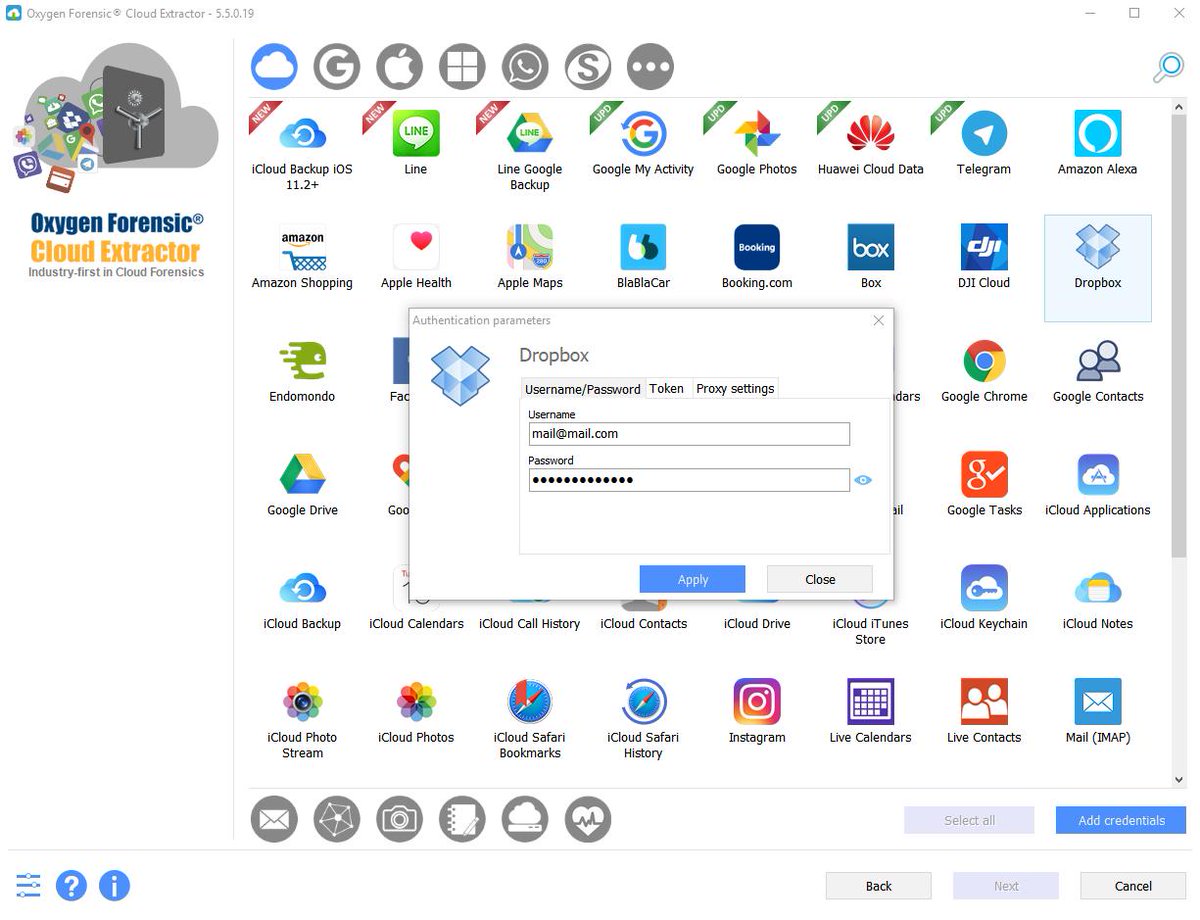Select the iCloud Keychain service
1200x920 pixels.
(984, 598)
